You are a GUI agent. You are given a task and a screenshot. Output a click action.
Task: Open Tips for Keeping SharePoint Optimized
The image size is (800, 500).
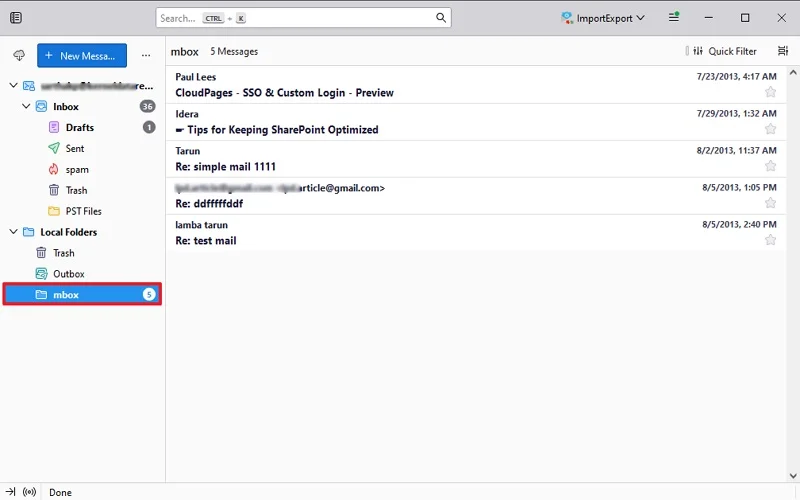tap(476, 122)
